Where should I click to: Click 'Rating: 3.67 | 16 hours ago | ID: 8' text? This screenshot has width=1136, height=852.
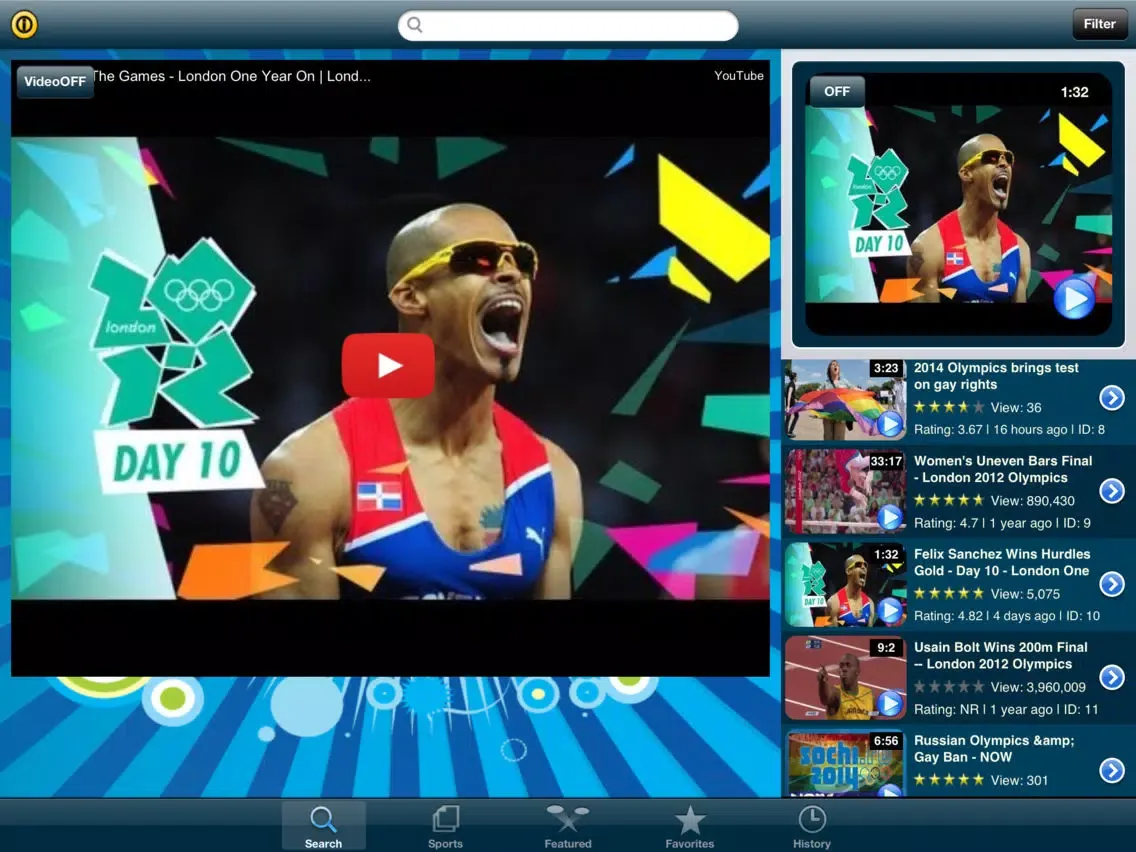pos(1009,430)
